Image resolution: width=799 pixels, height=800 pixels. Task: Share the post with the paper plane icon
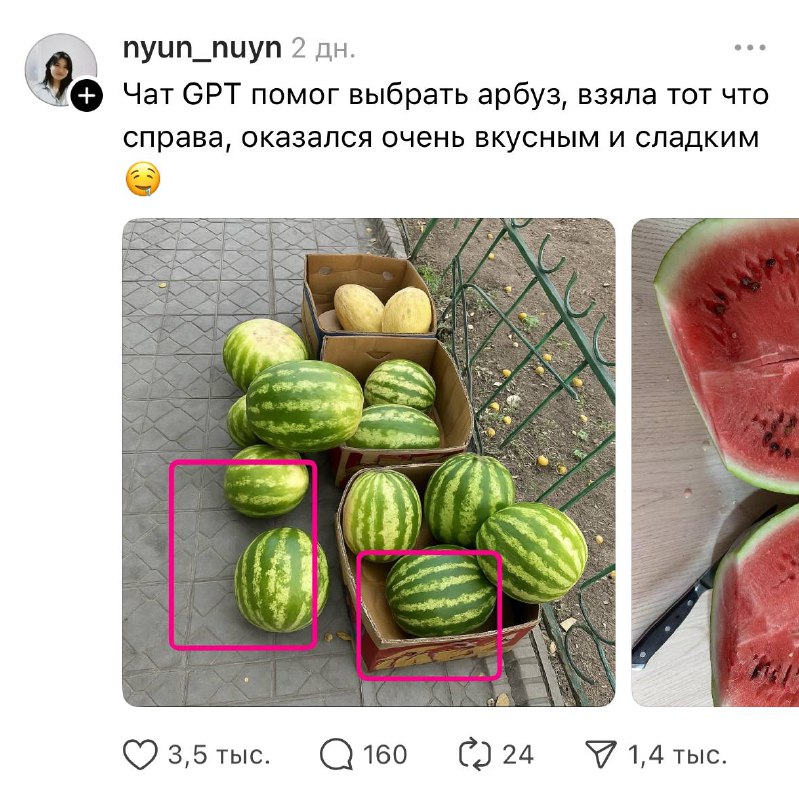pos(601,755)
